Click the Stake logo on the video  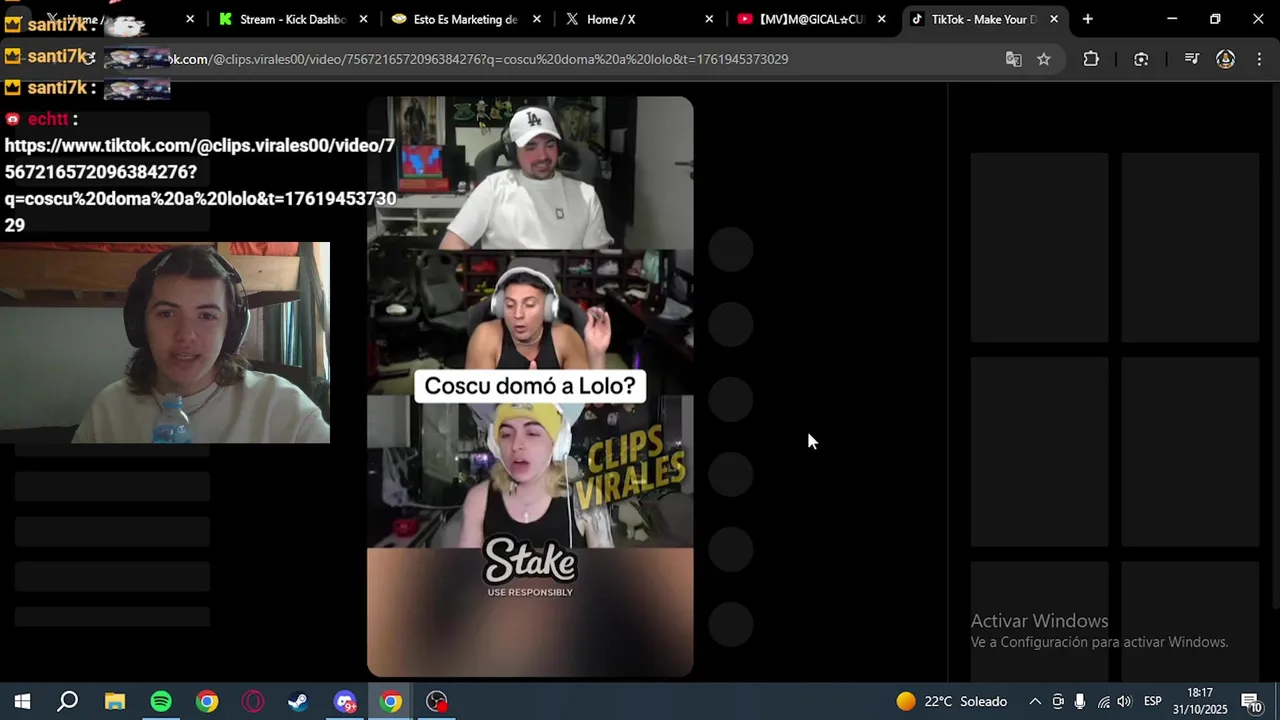(530, 562)
